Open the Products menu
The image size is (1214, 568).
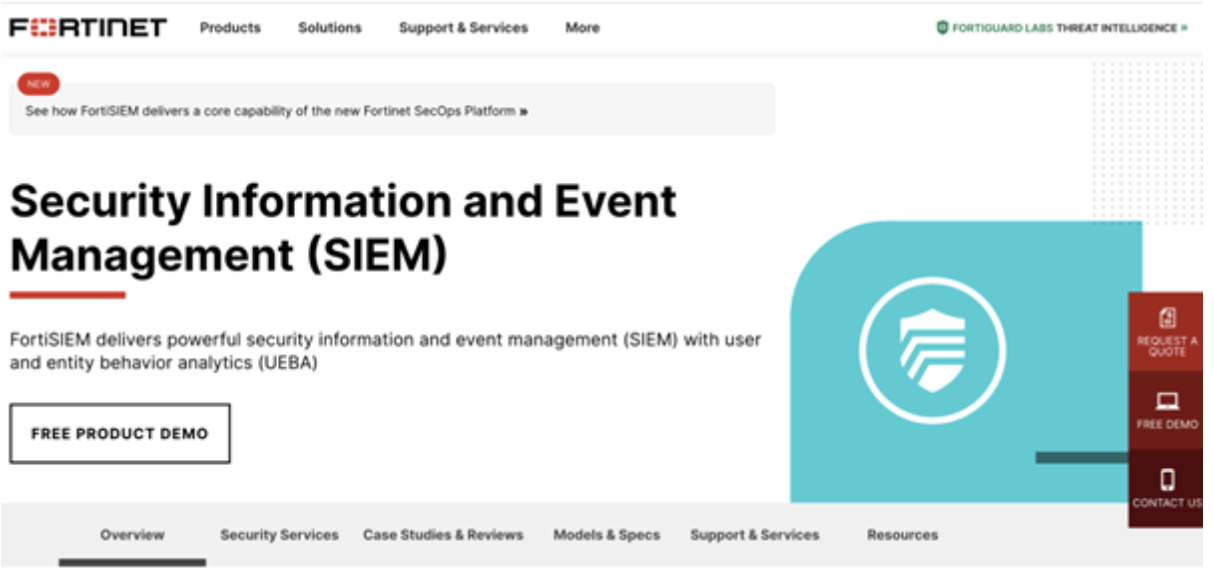click(230, 28)
